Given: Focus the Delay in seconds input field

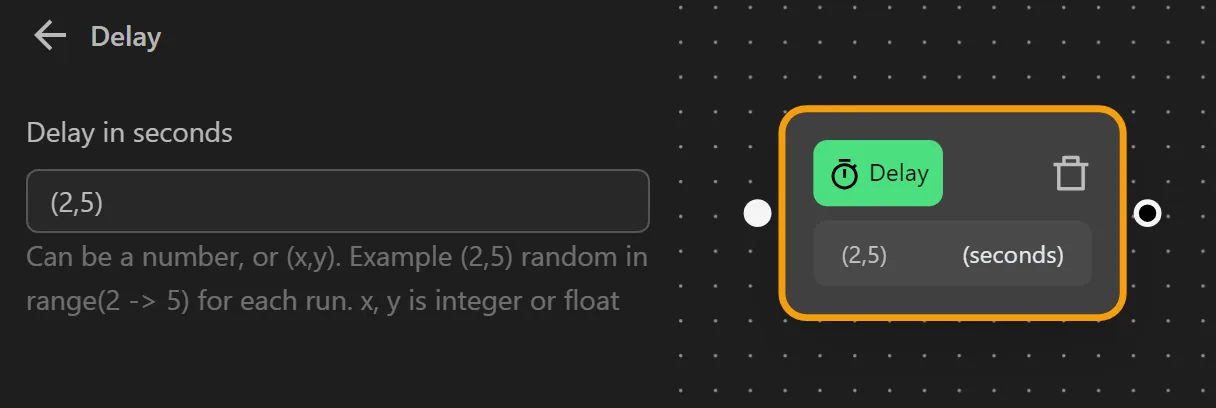Looking at the screenshot, I should click(337, 202).
